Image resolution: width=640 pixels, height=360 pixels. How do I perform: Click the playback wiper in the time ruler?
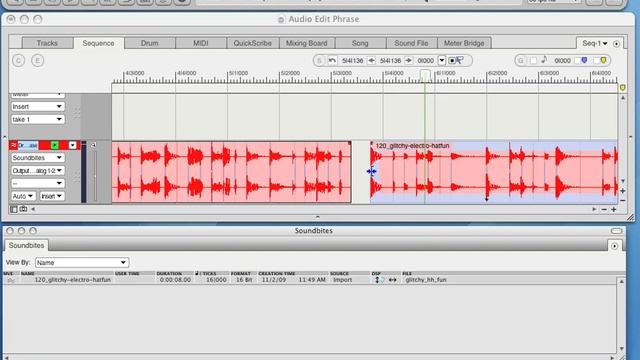(x=425, y=75)
